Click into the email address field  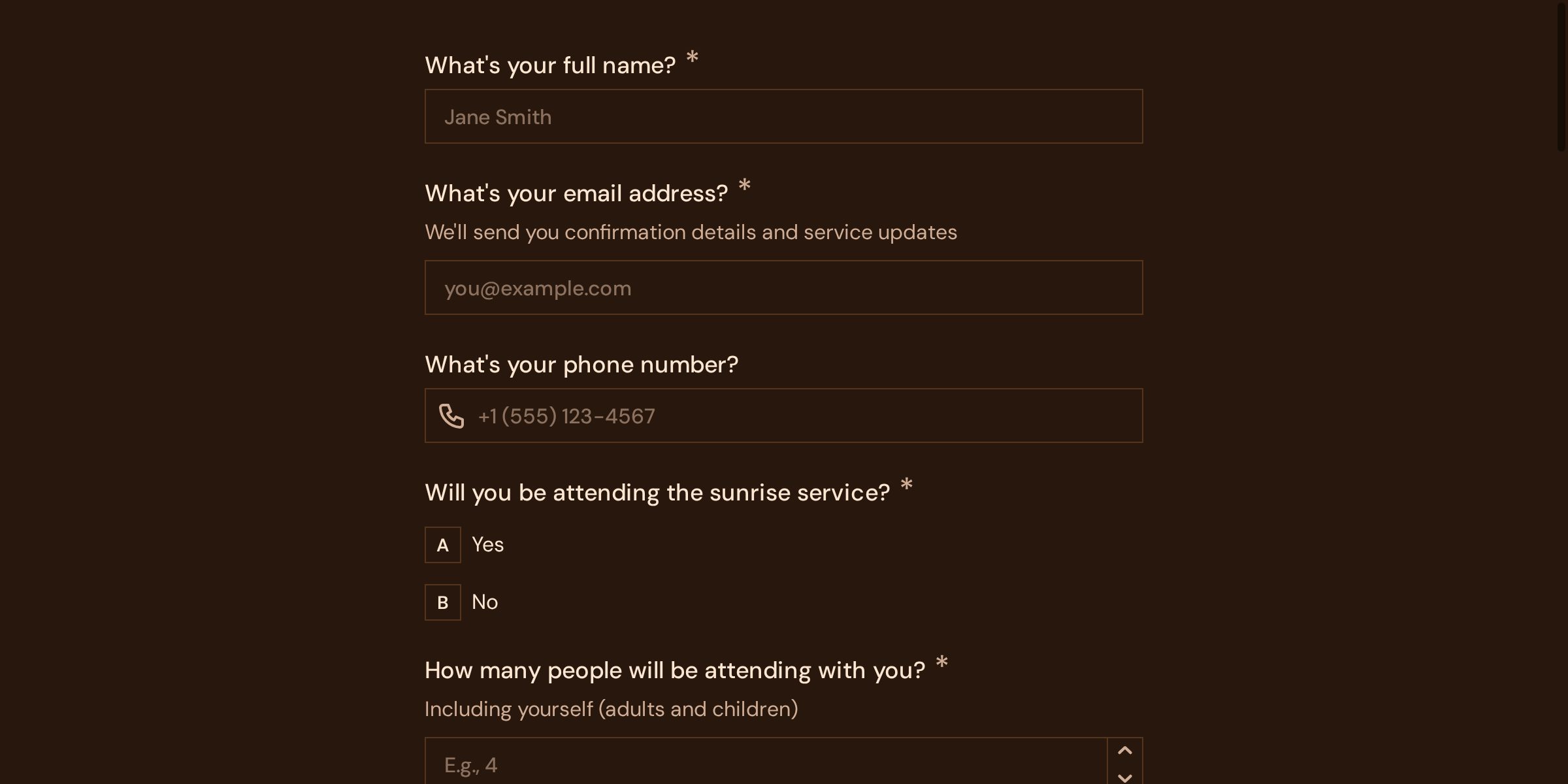click(x=784, y=287)
